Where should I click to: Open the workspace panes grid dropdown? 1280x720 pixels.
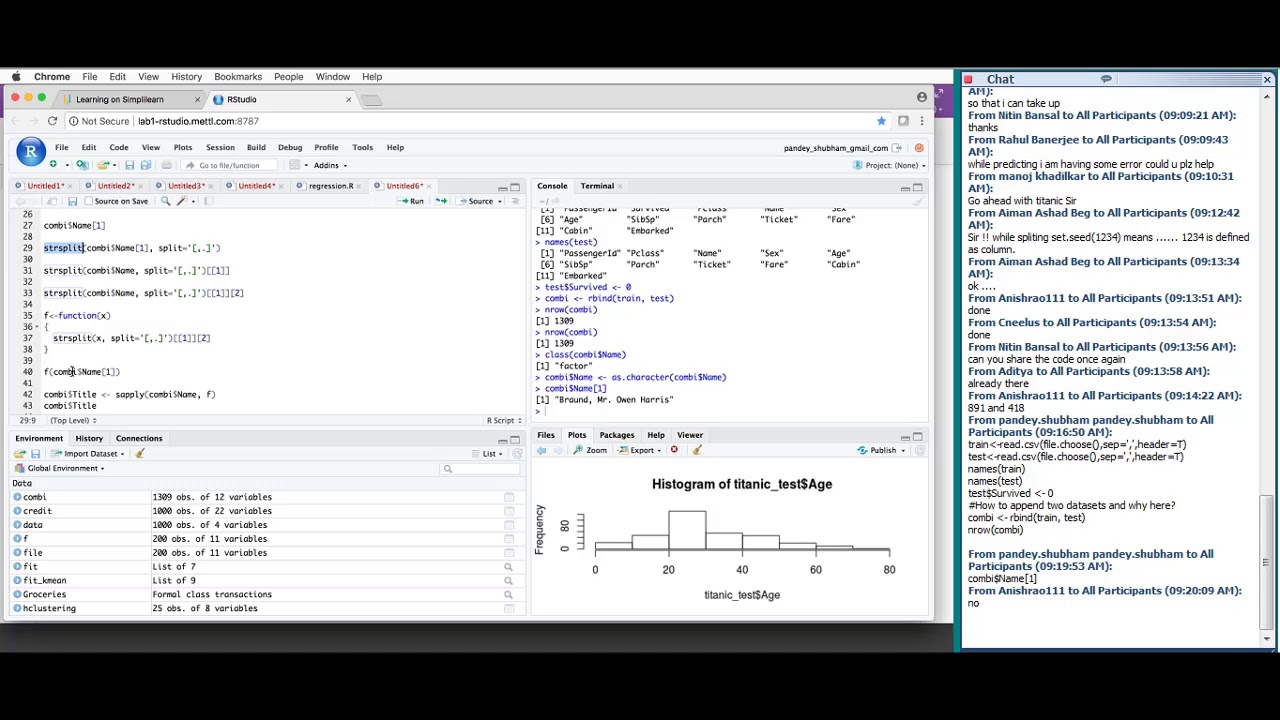pos(297,165)
